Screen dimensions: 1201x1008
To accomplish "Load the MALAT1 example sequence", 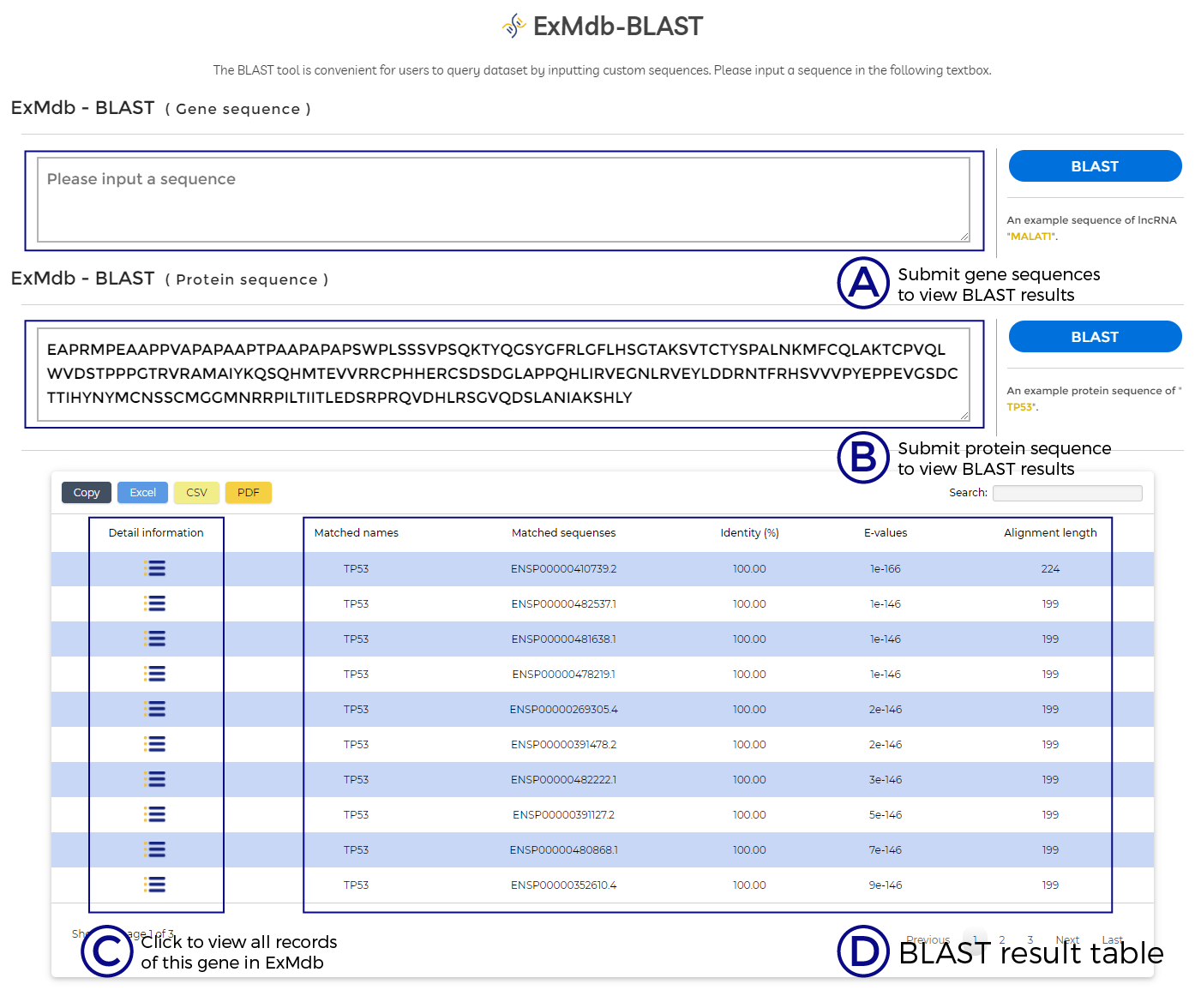I will pos(1032,237).
